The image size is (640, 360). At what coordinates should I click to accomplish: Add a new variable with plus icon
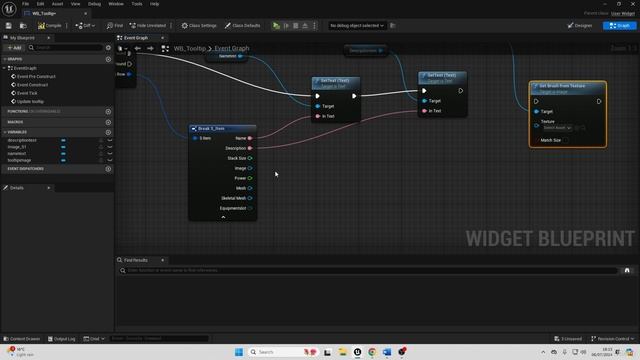tap(108, 132)
